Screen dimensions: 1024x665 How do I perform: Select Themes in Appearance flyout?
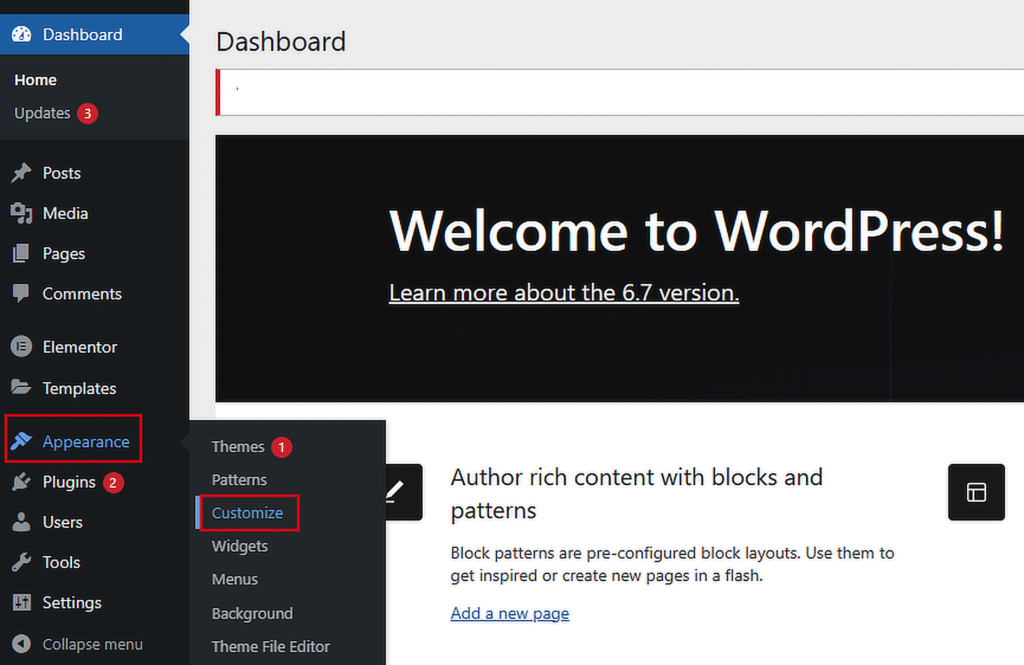tap(238, 447)
